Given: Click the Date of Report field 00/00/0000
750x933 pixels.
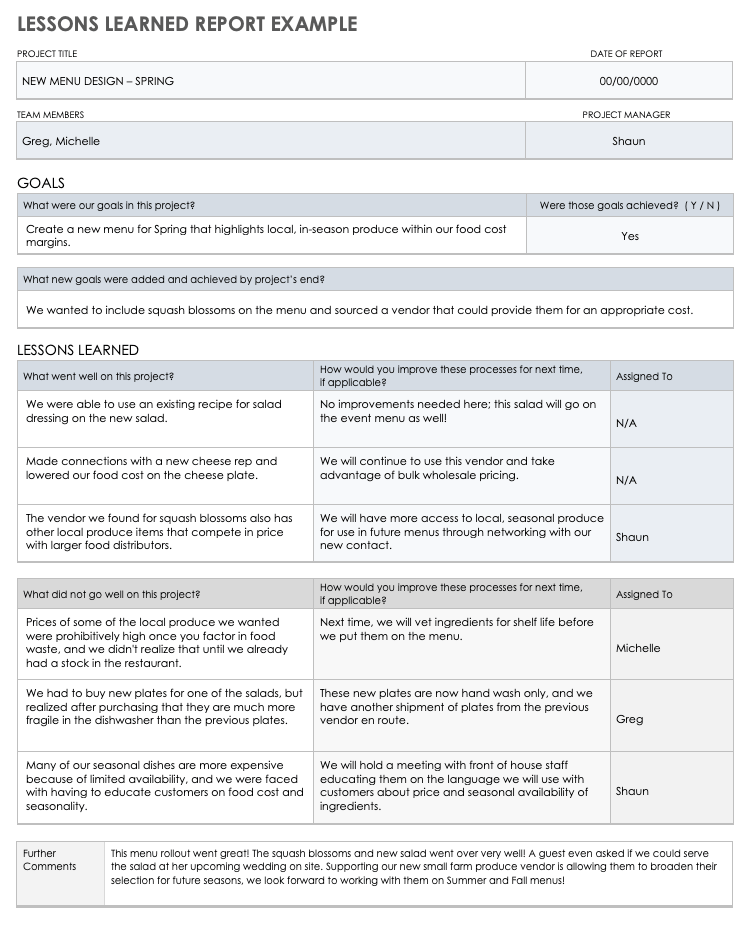Looking at the screenshot, I should [628, 81].
